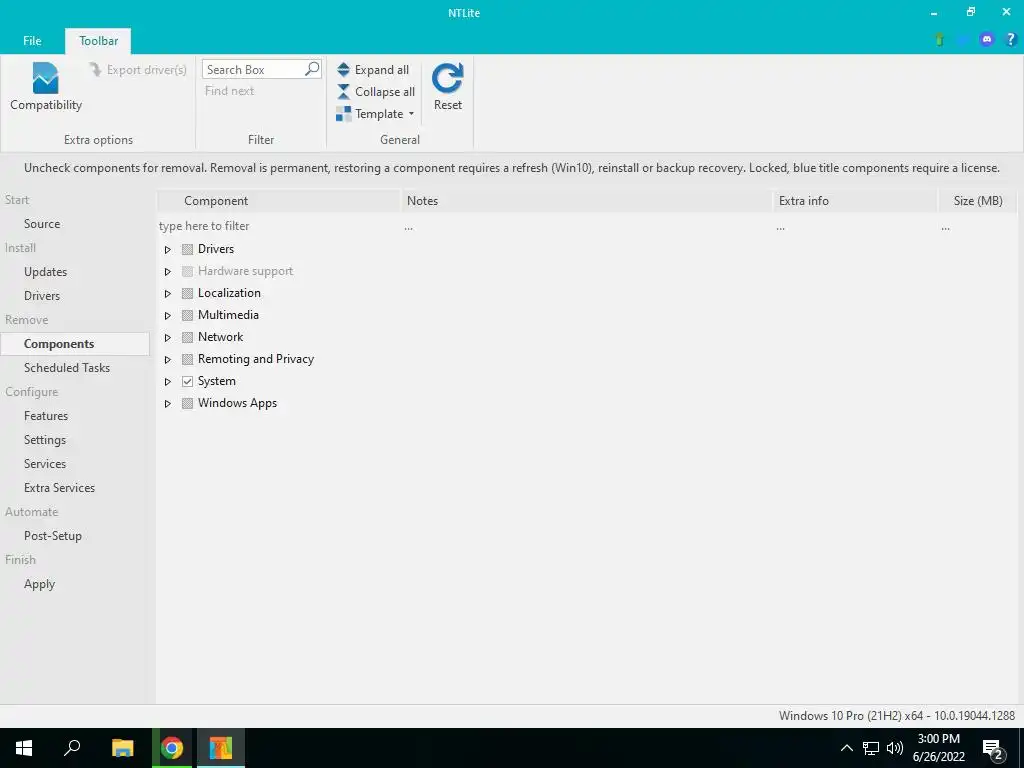The width and height of the screenshot is (1024, 768).
Task: Click the Expand all button
Action: click(373, 70)
